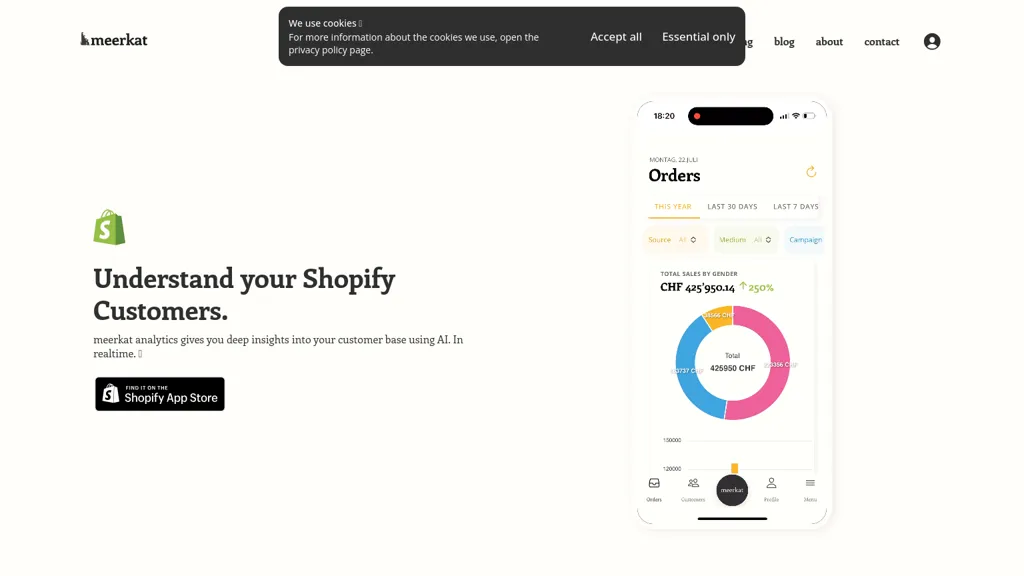Screen dimensions: 1024x576
Task: Tap the round meerkat center button
Action: coord(732,490)
